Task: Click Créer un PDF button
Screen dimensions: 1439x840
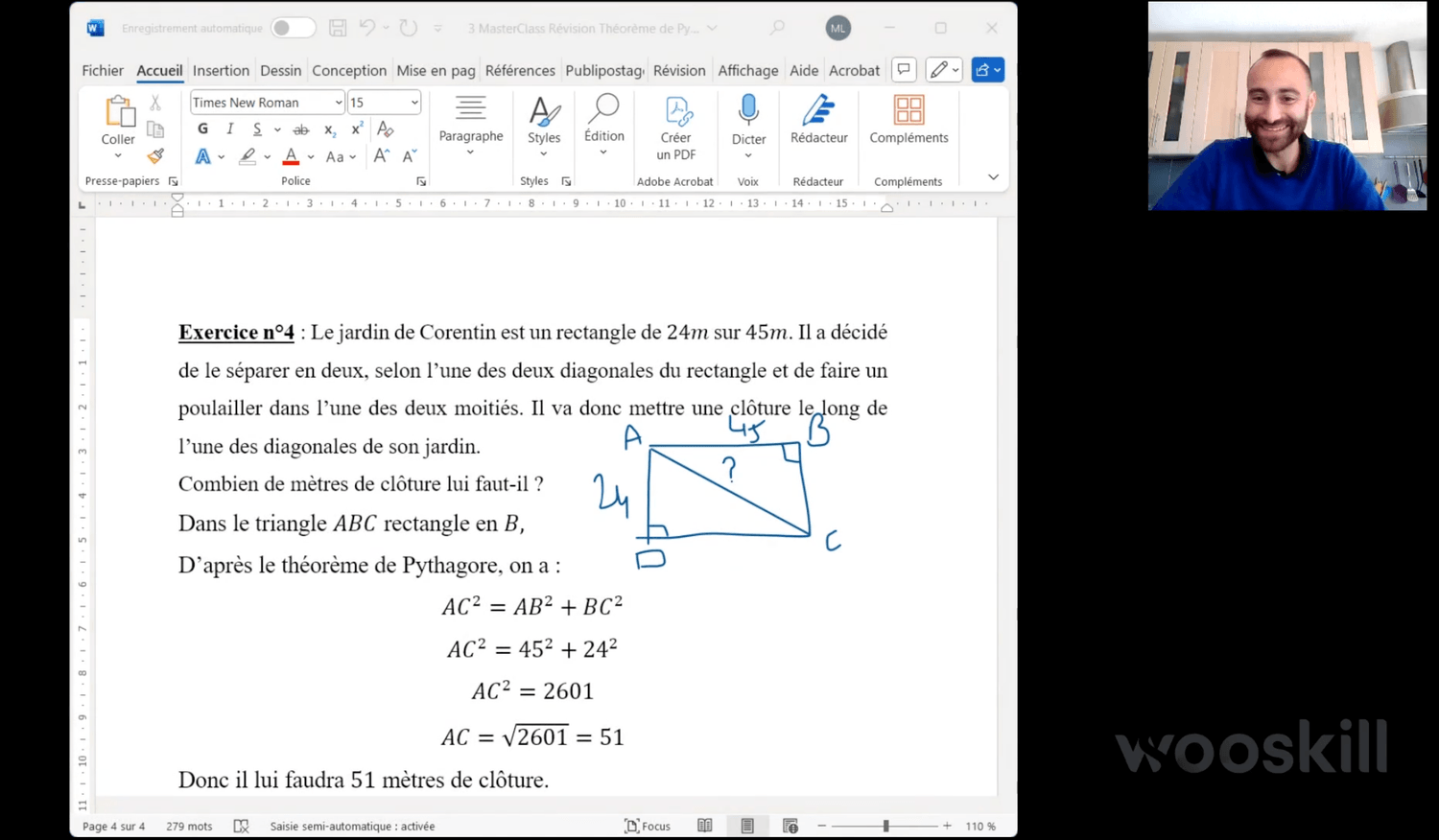Action: (x=676, y=128)
